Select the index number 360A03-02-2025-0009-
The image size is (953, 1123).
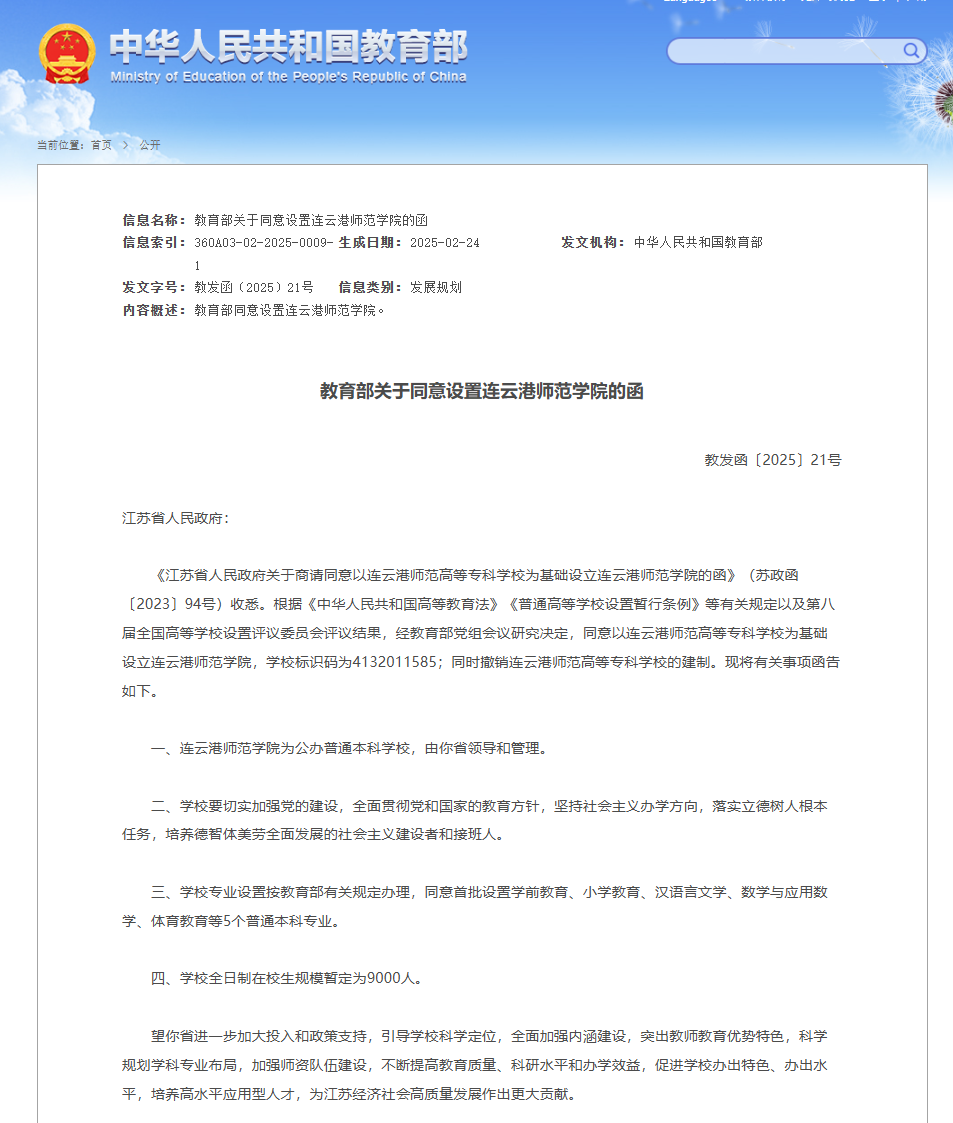(263, 243)
